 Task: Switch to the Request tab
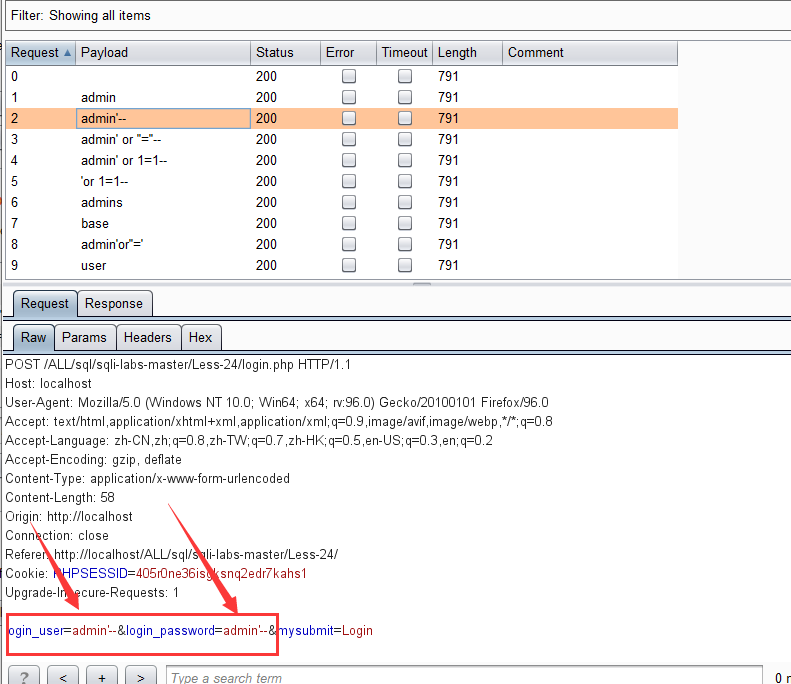click(x=45, y=304)
